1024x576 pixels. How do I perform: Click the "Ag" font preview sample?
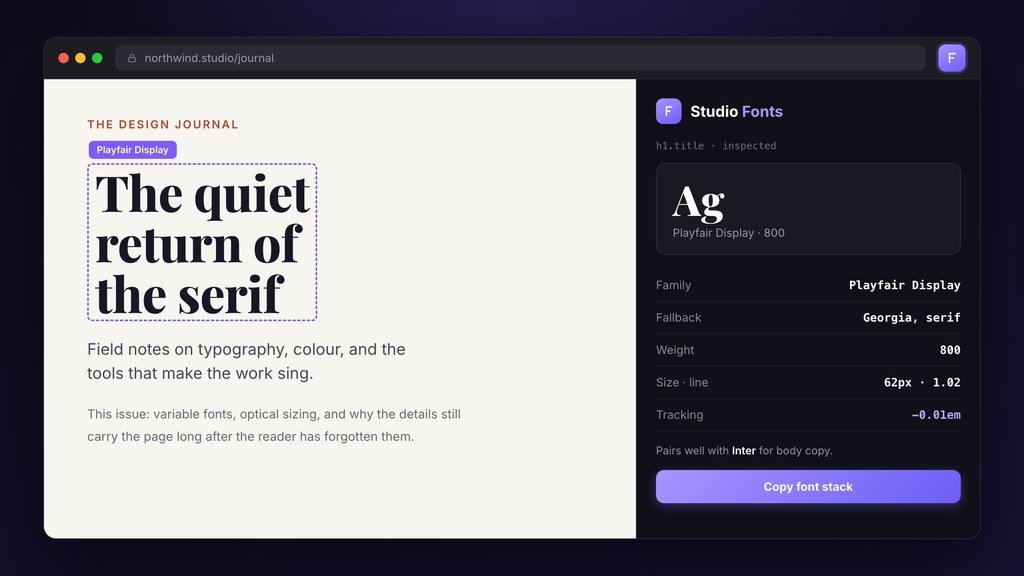[x=698, y=203]
